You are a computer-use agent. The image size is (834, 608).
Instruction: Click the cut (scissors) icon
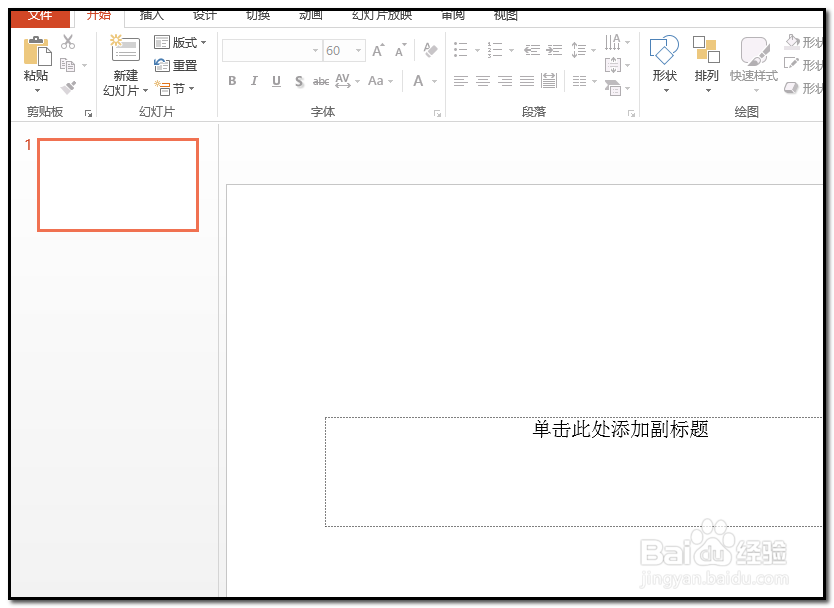coord(69,42)
